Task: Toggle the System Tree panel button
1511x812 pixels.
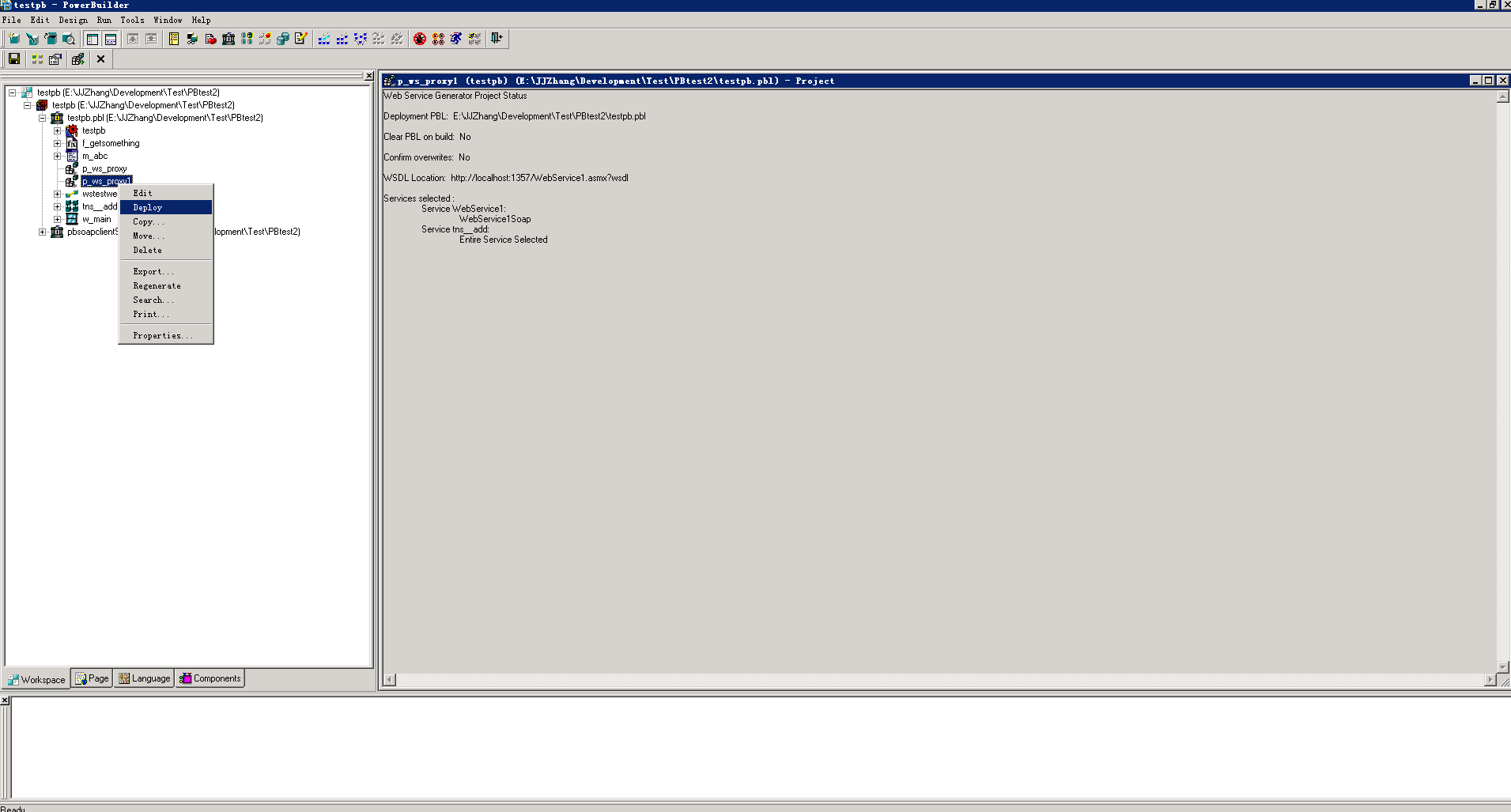Action: click(x=93, y=38)
